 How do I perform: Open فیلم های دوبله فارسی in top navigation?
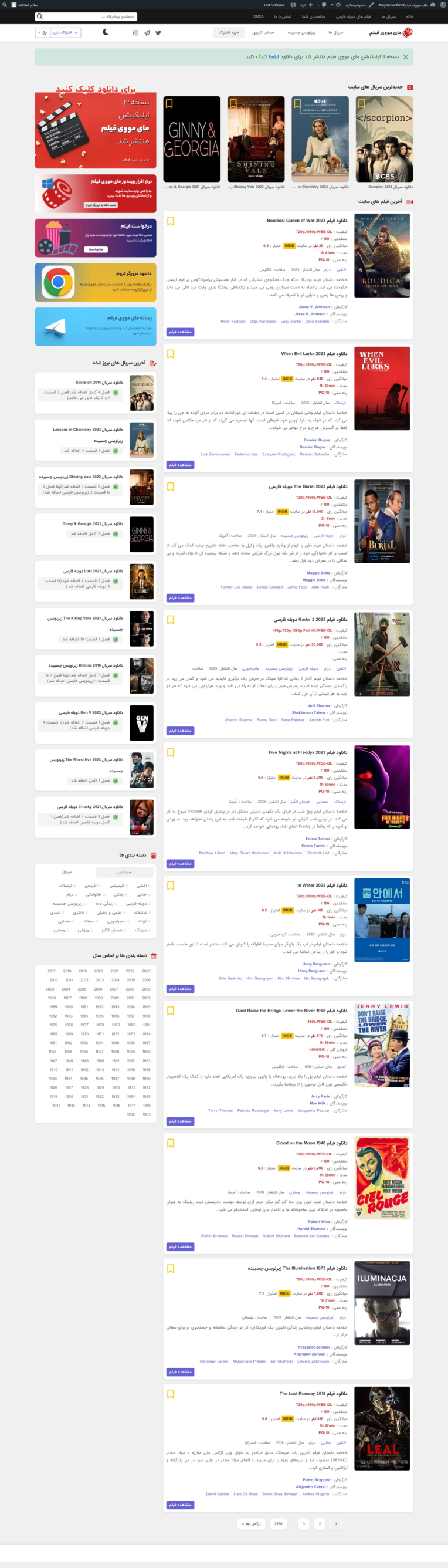353,16
